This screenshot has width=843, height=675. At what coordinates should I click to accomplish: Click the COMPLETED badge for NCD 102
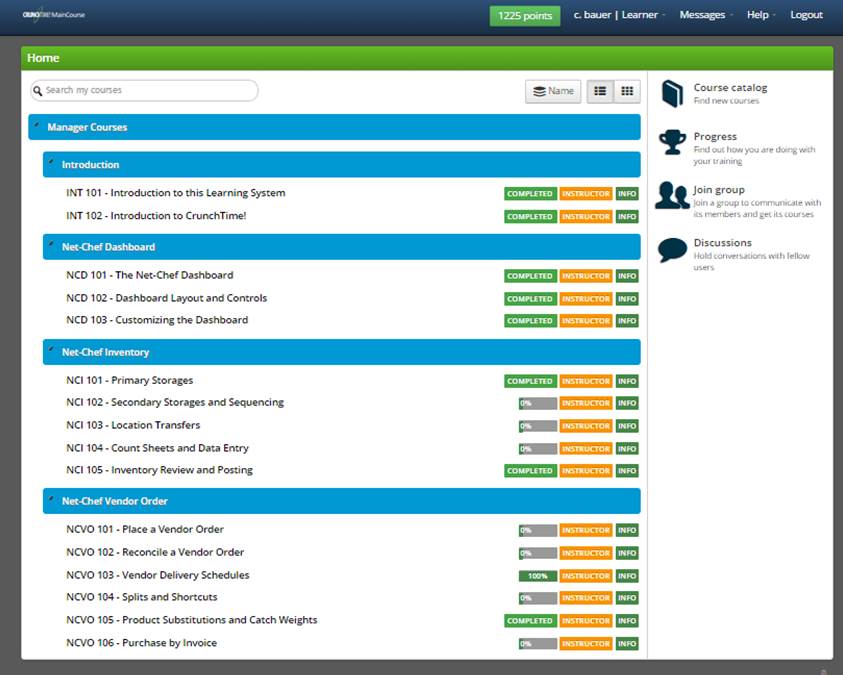point(530,299)
